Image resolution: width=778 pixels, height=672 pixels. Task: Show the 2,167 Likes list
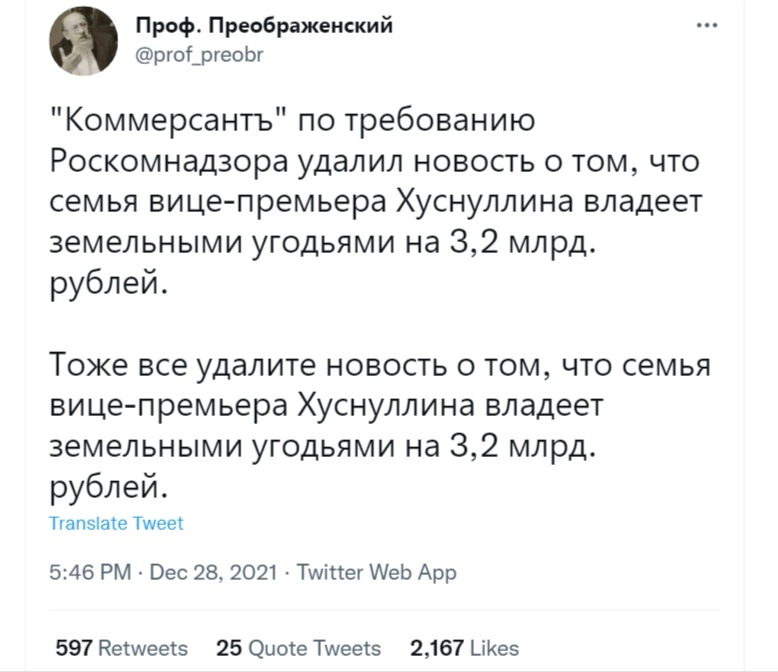[x=464, y=647]
